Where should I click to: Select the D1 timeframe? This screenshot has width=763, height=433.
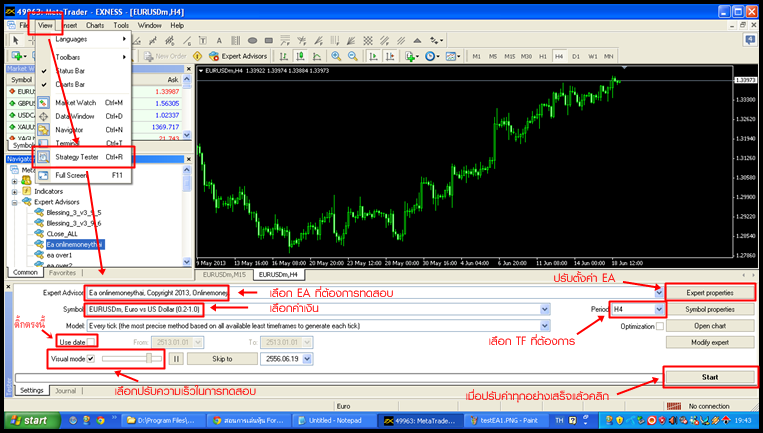(576, 56)
